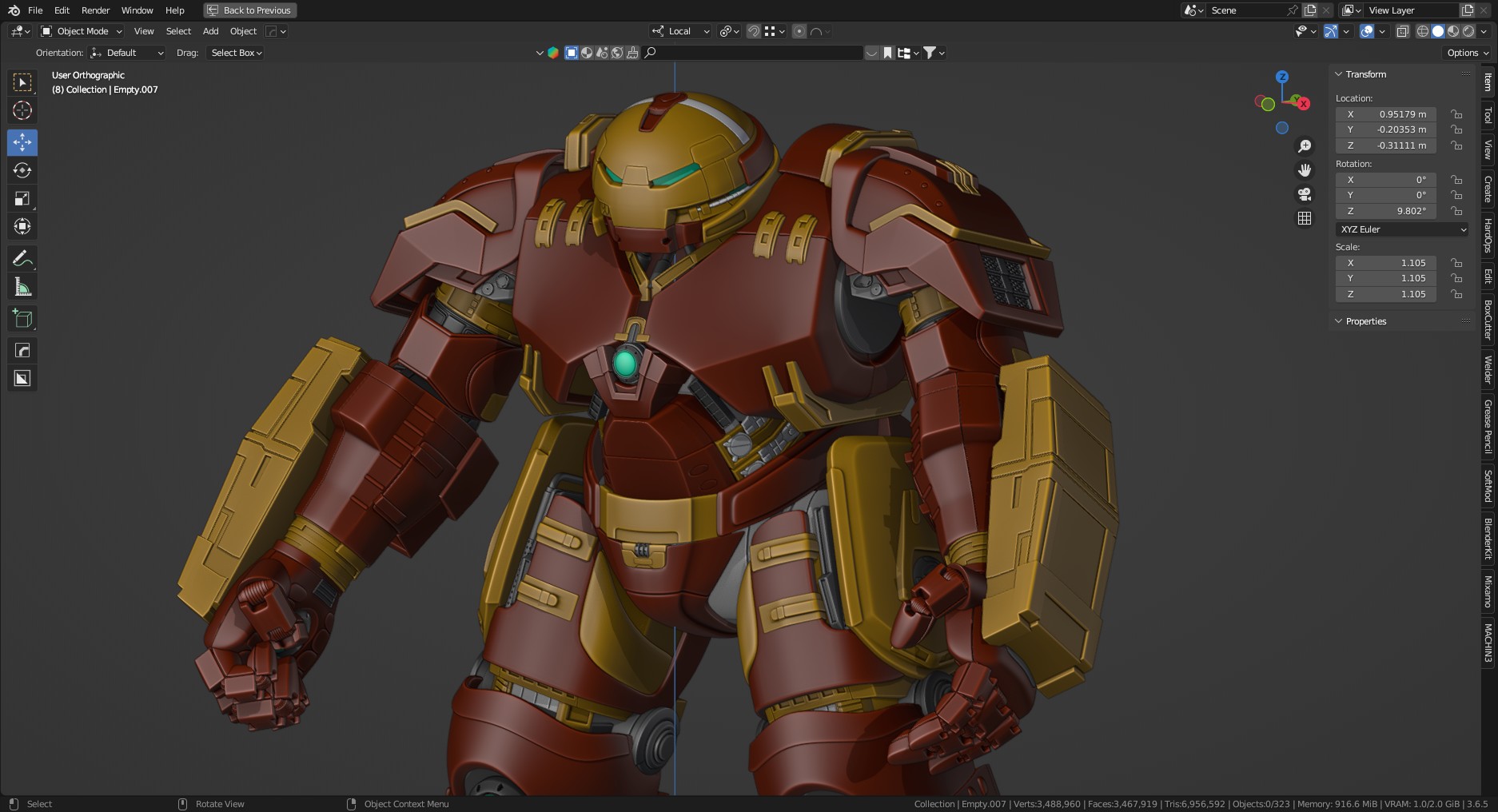Select the Measure tool
This screenshot has width=1498, height=812.
(22, 286)
